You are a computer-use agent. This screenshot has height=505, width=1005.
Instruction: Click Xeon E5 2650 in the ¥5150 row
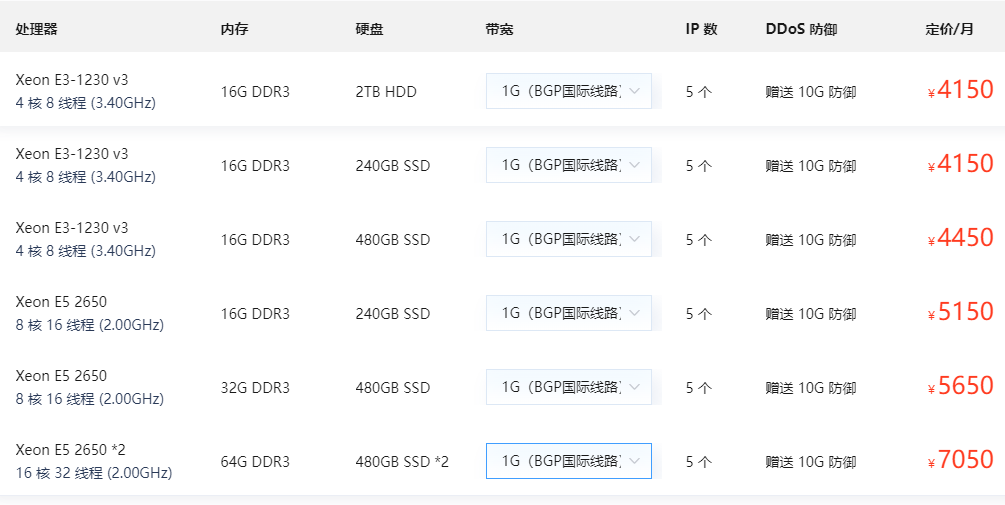pyautogui.click(x=61, y=301)
